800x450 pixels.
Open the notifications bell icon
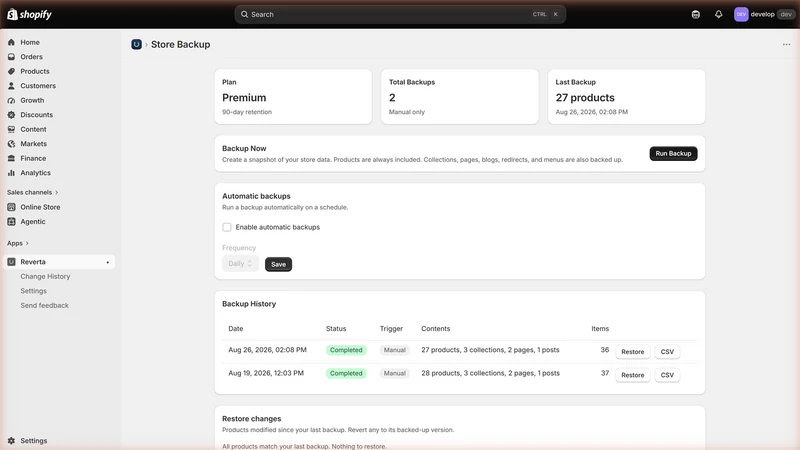coord(718,14)
